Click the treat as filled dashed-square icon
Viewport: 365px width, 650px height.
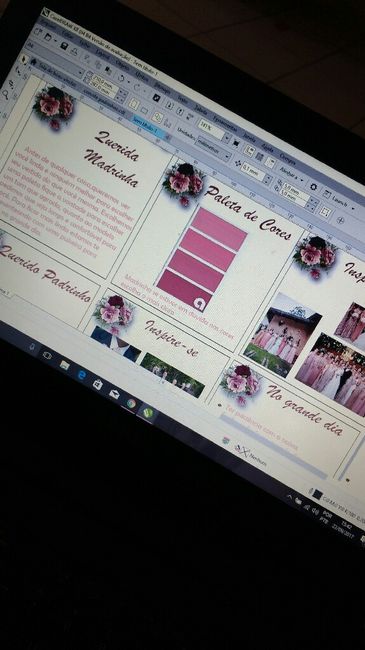[x=325, y=212]
